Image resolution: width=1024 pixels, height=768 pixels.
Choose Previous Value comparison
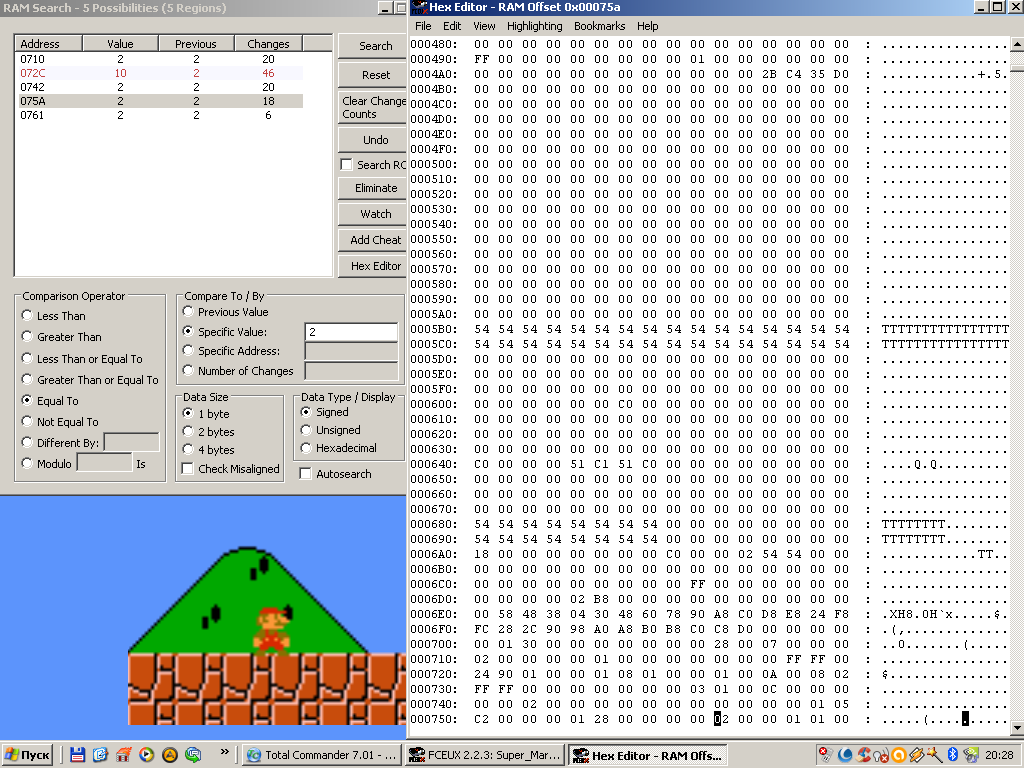click(x=188, y=312)
